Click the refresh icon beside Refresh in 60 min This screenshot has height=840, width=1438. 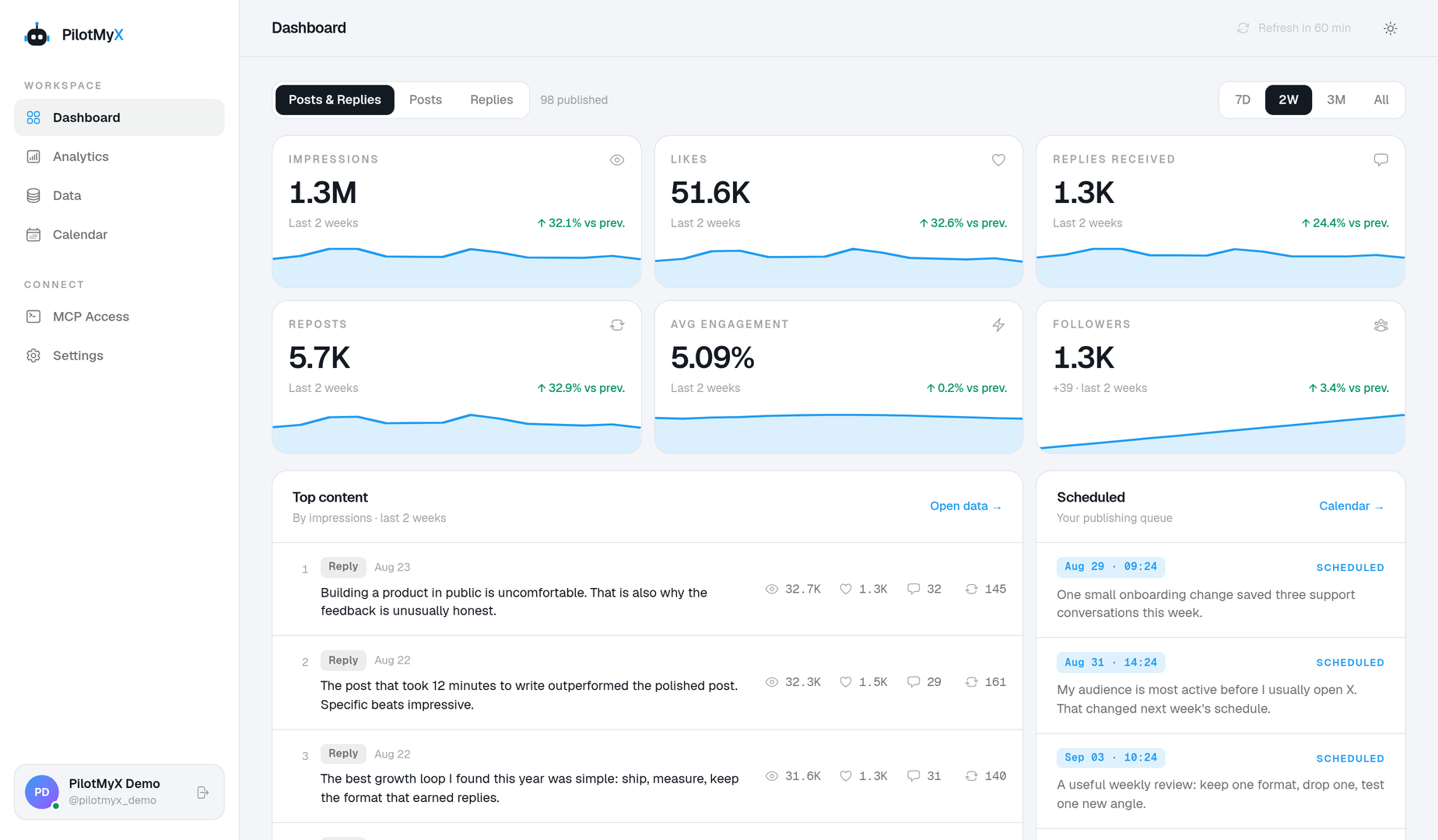point(1243,28)
